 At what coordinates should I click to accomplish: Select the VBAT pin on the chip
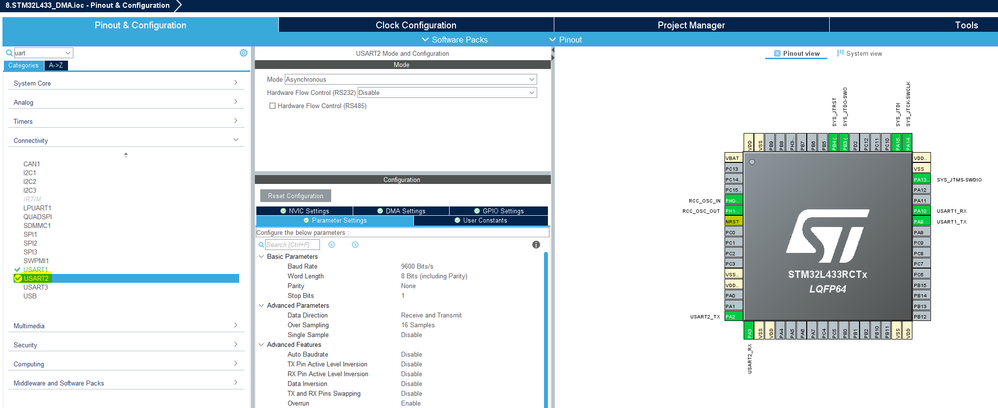732,158
